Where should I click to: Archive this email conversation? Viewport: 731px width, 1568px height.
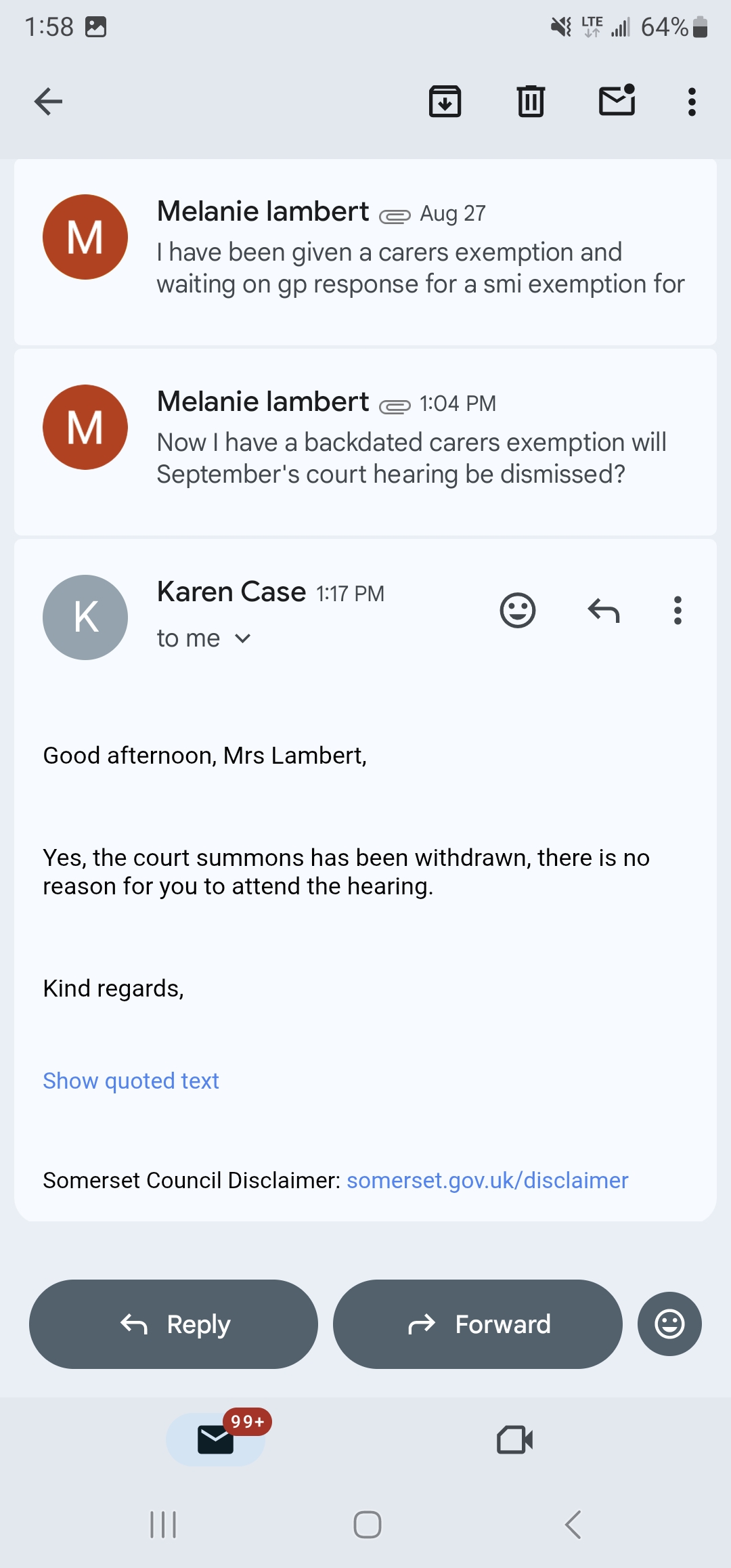coord(445,102)
